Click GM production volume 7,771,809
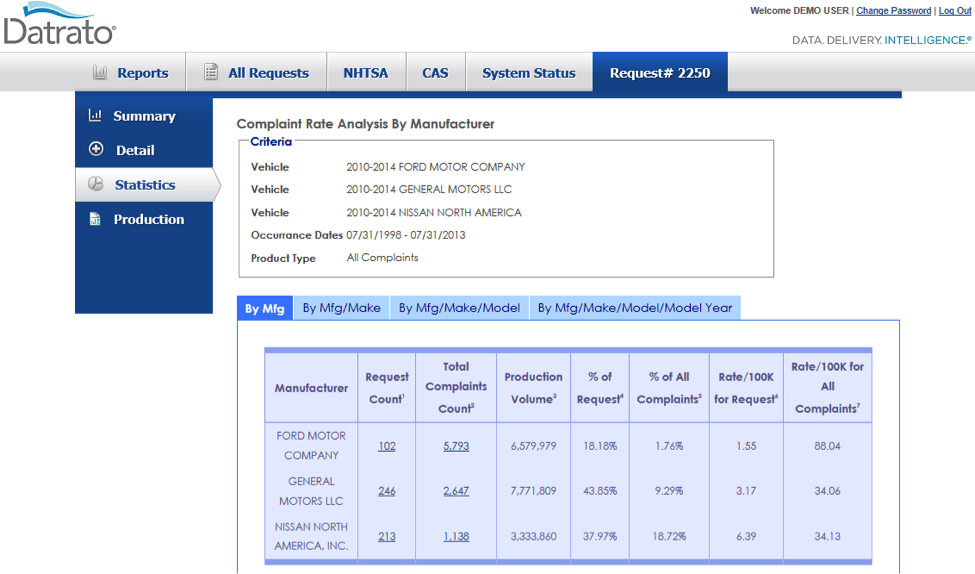This screenshot has width=975, height=574. pos(534,491)
